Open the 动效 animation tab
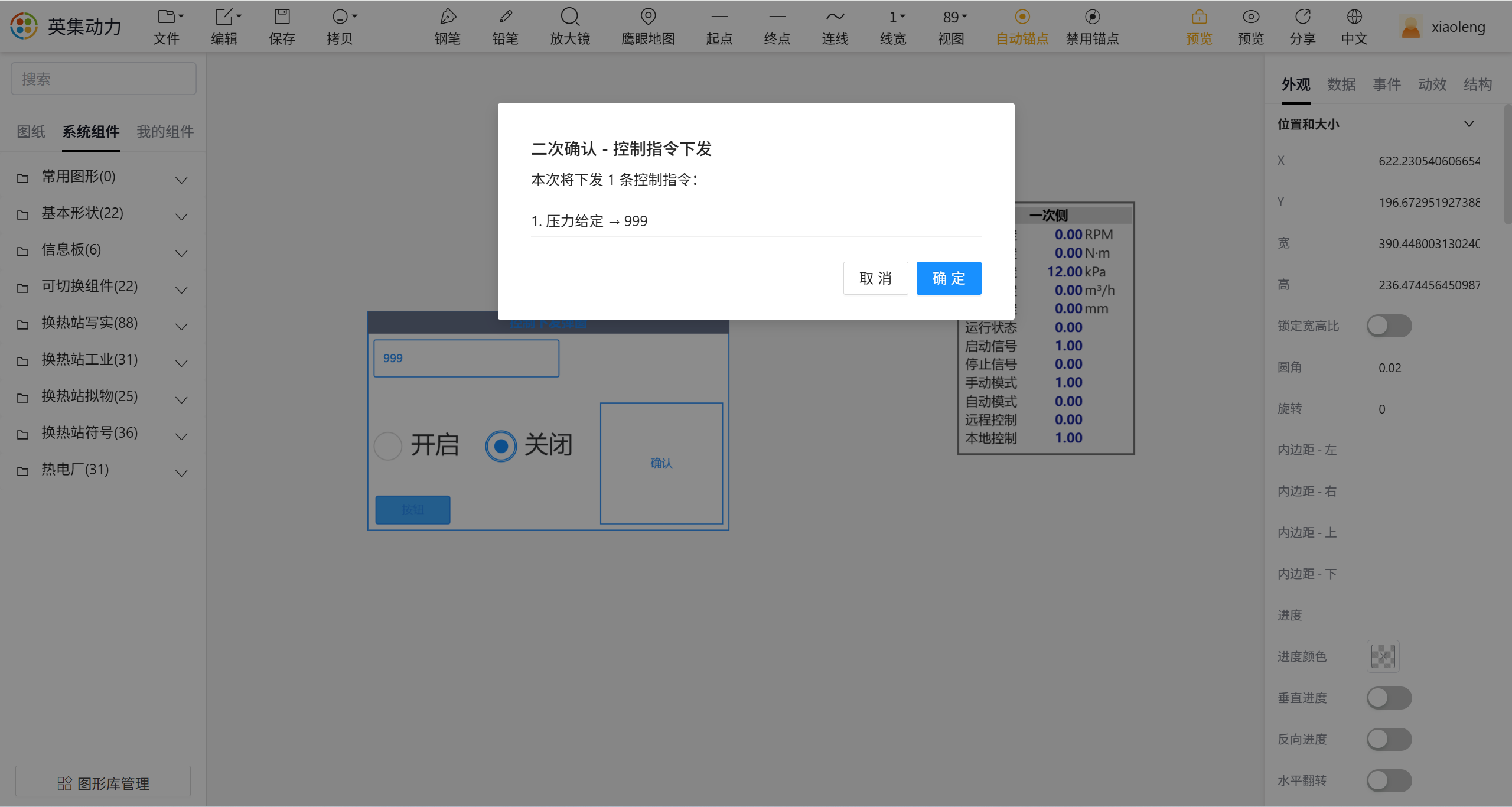The image size is (1512, 807). (x=1432, y=84)
